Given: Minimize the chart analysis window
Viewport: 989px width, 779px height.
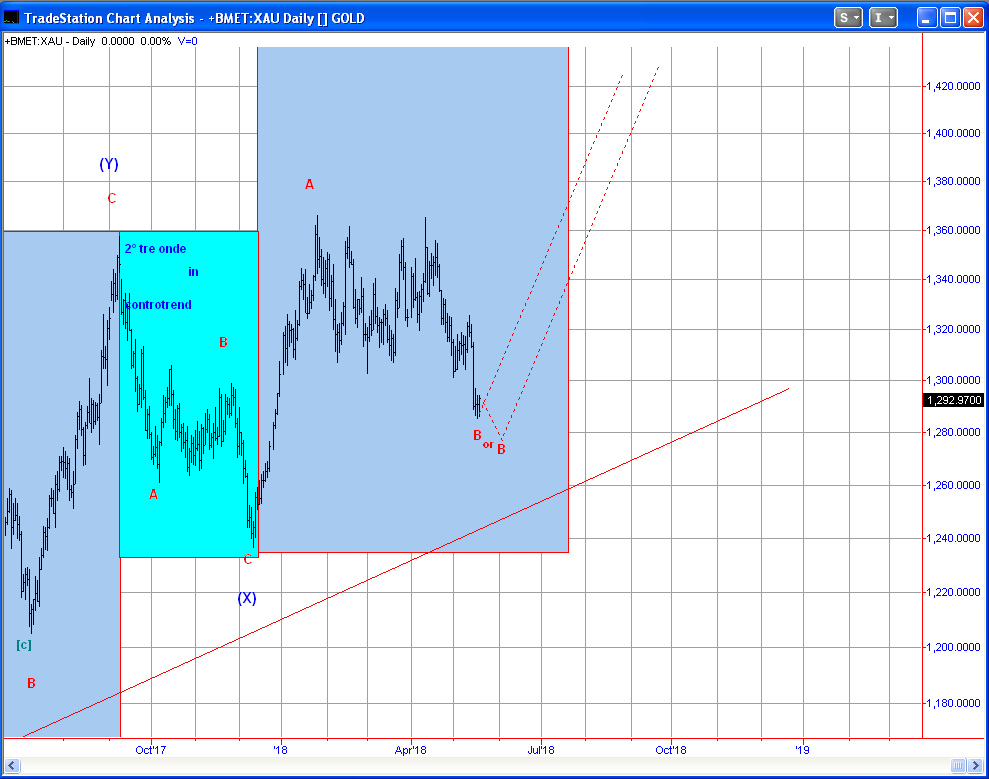Looking at the screenshot, I should (x=926, y=18).
